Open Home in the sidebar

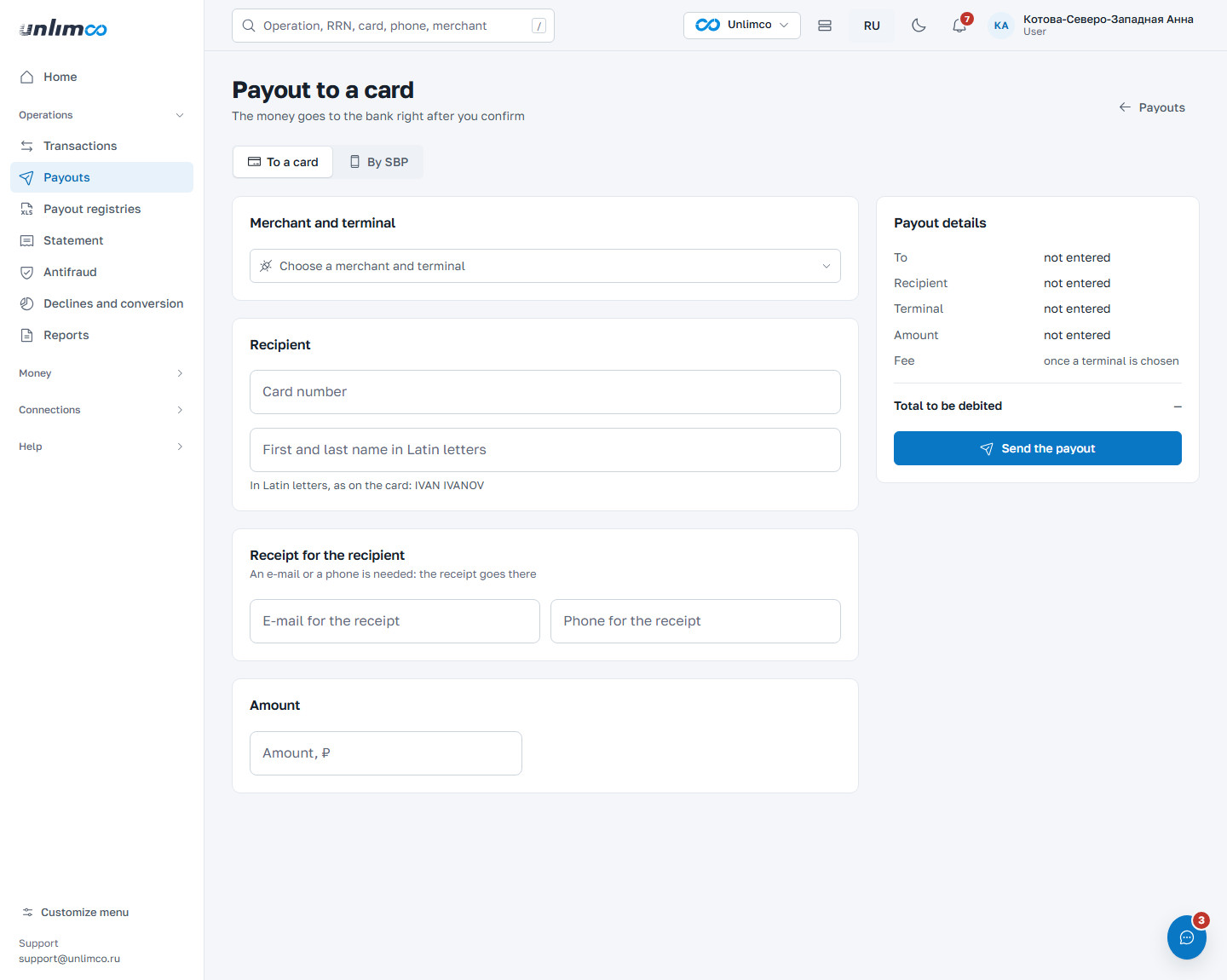[101, 77]
